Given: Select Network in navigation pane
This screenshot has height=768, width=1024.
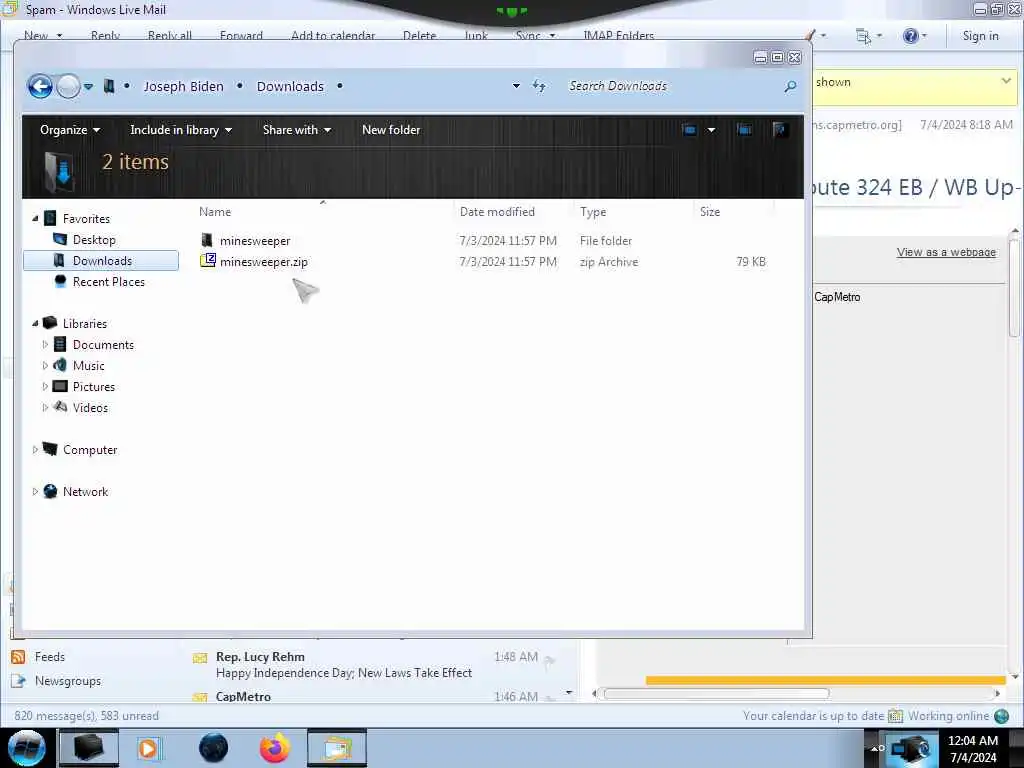Looking at the screenshot, I should (x=85, y=491).
